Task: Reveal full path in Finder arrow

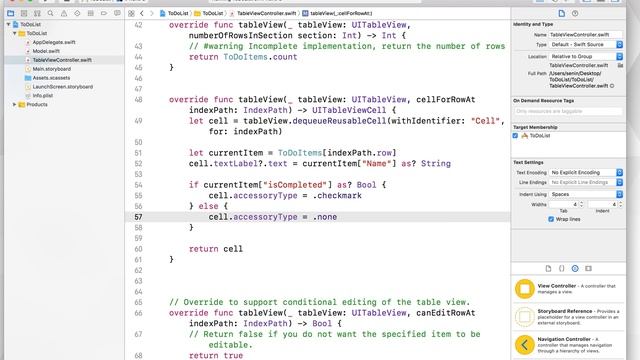Action: 612,86
